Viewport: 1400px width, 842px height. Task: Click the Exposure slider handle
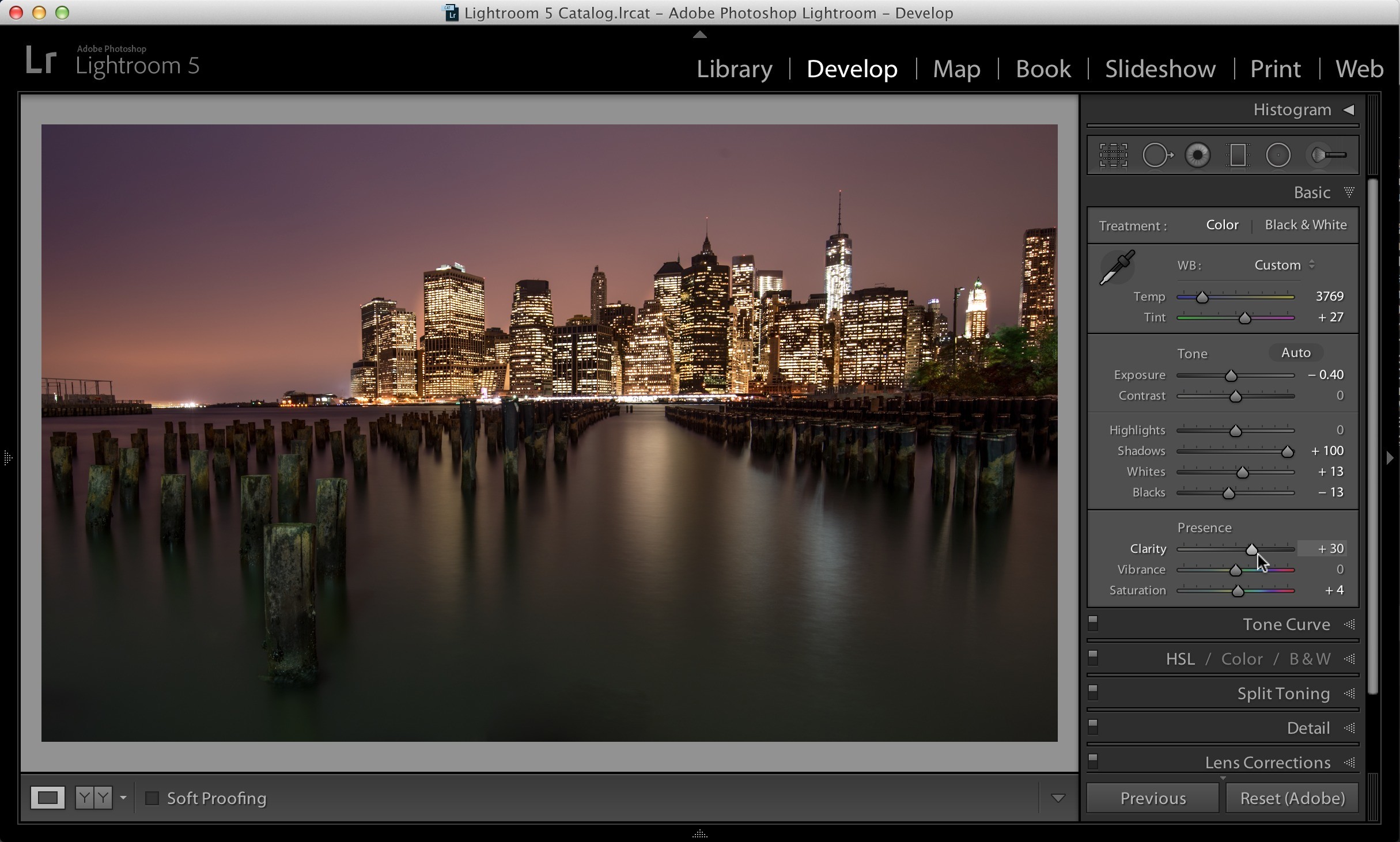[x=1231, y=376]
